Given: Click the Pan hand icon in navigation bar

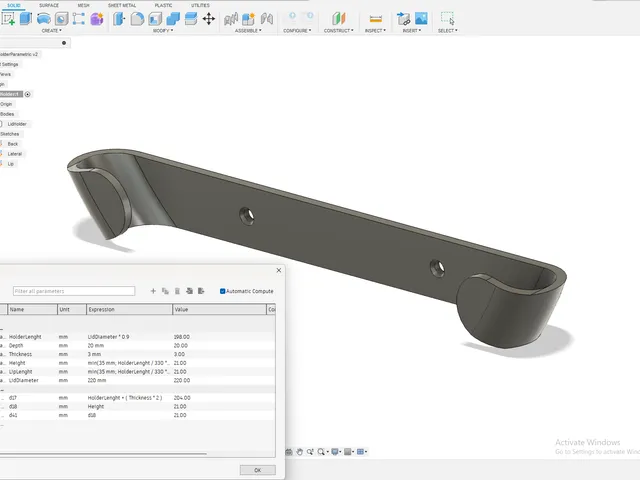Looking at the screenshot, I should [300, 452].
